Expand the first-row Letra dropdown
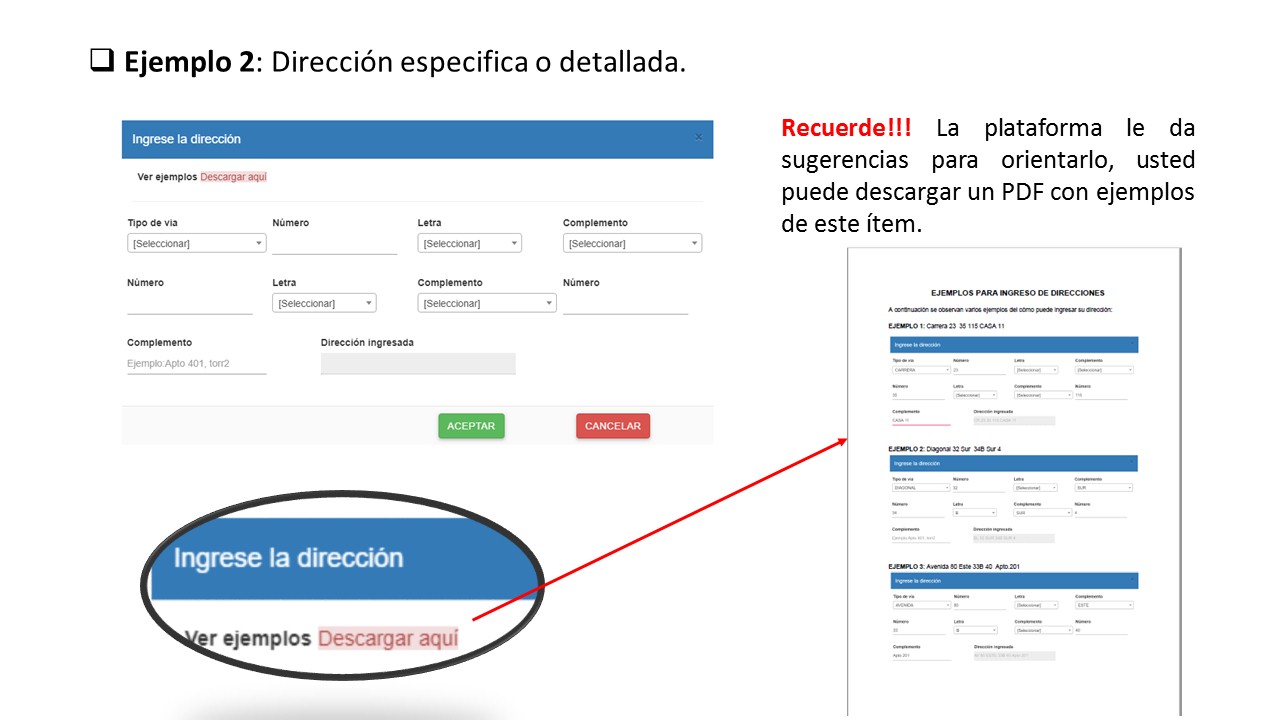This screenshot has width=1280, height=720. tap(469, 243)
